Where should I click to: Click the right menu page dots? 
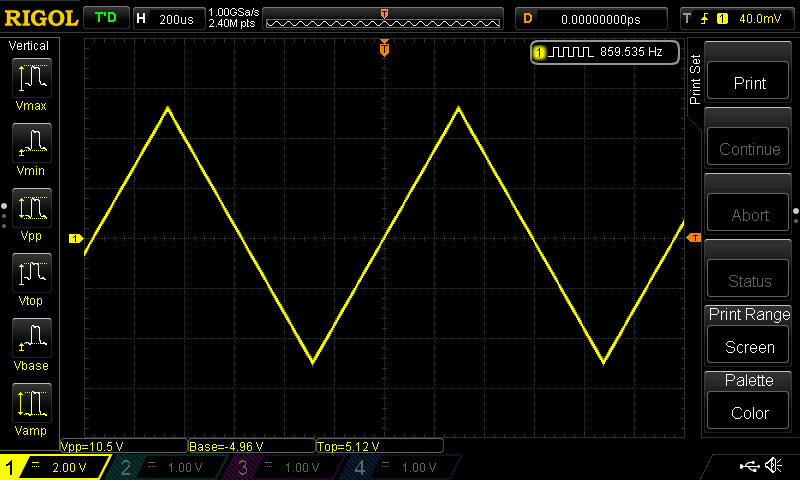(x=796, y=216)
